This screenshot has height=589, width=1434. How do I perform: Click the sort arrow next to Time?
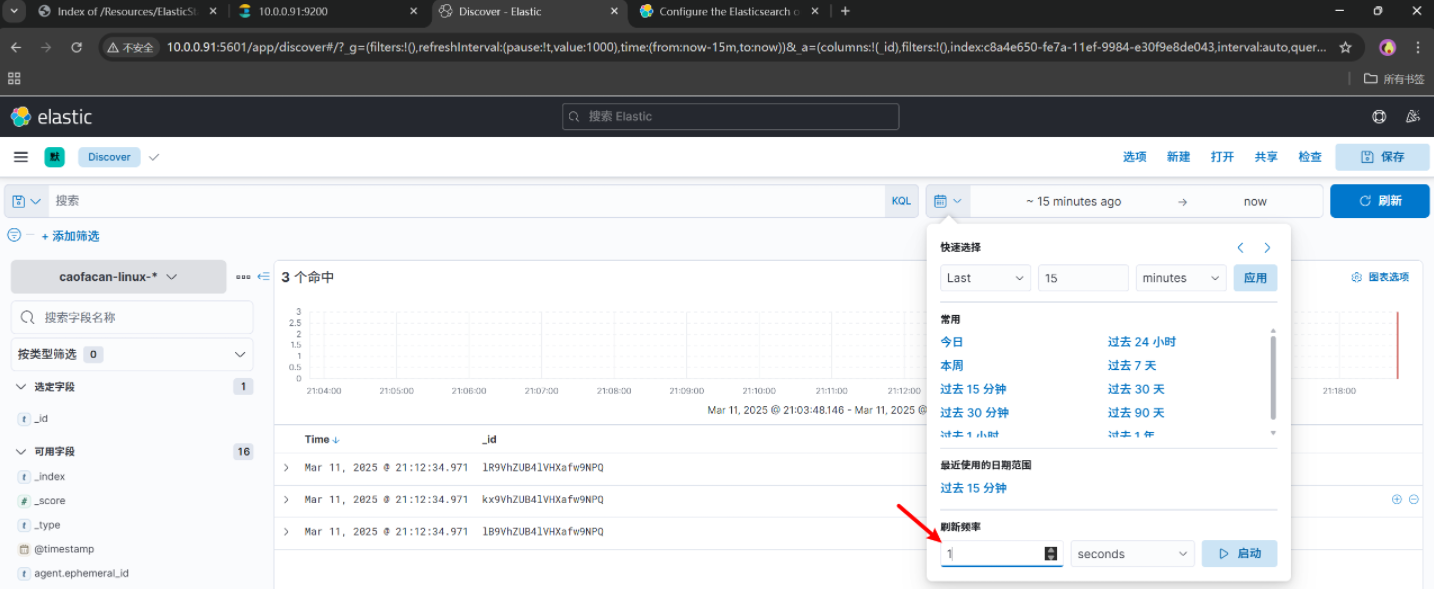[x=336, y=440]
